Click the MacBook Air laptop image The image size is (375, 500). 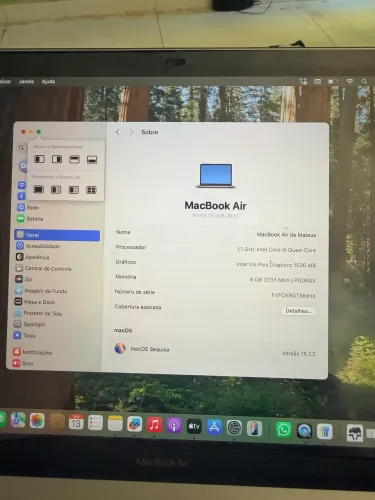click(216, 176)
